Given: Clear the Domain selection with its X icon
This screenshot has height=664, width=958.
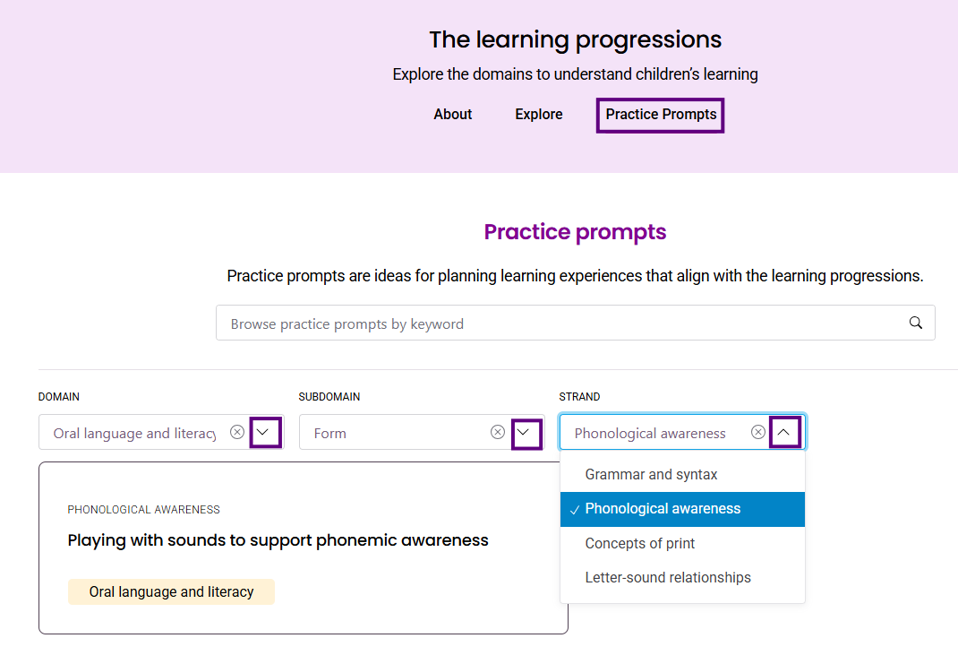Looking at the screenshot, I should point(237,432).
